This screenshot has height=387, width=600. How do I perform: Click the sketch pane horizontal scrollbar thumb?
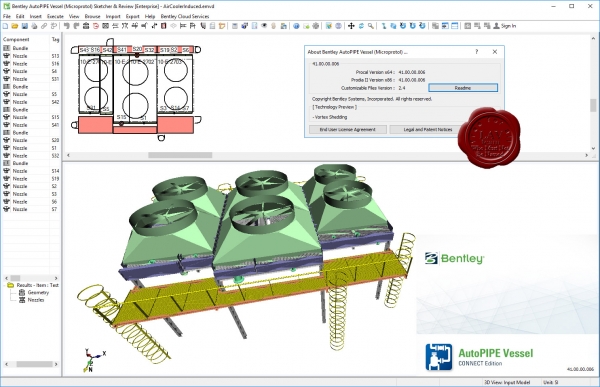click(x=180, y=155)
